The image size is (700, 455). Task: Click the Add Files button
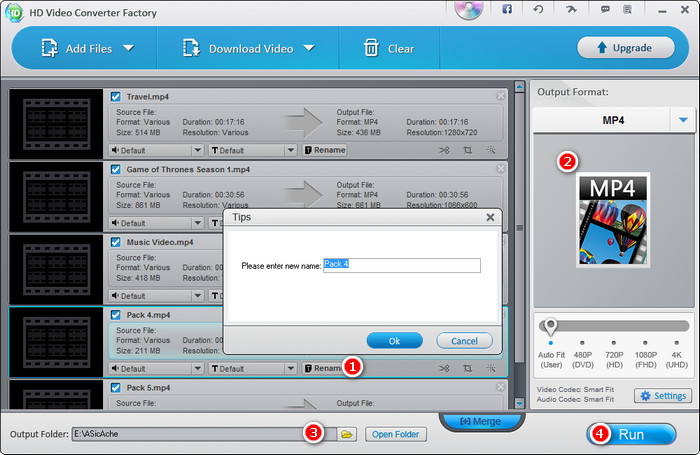tap(77, 48)
